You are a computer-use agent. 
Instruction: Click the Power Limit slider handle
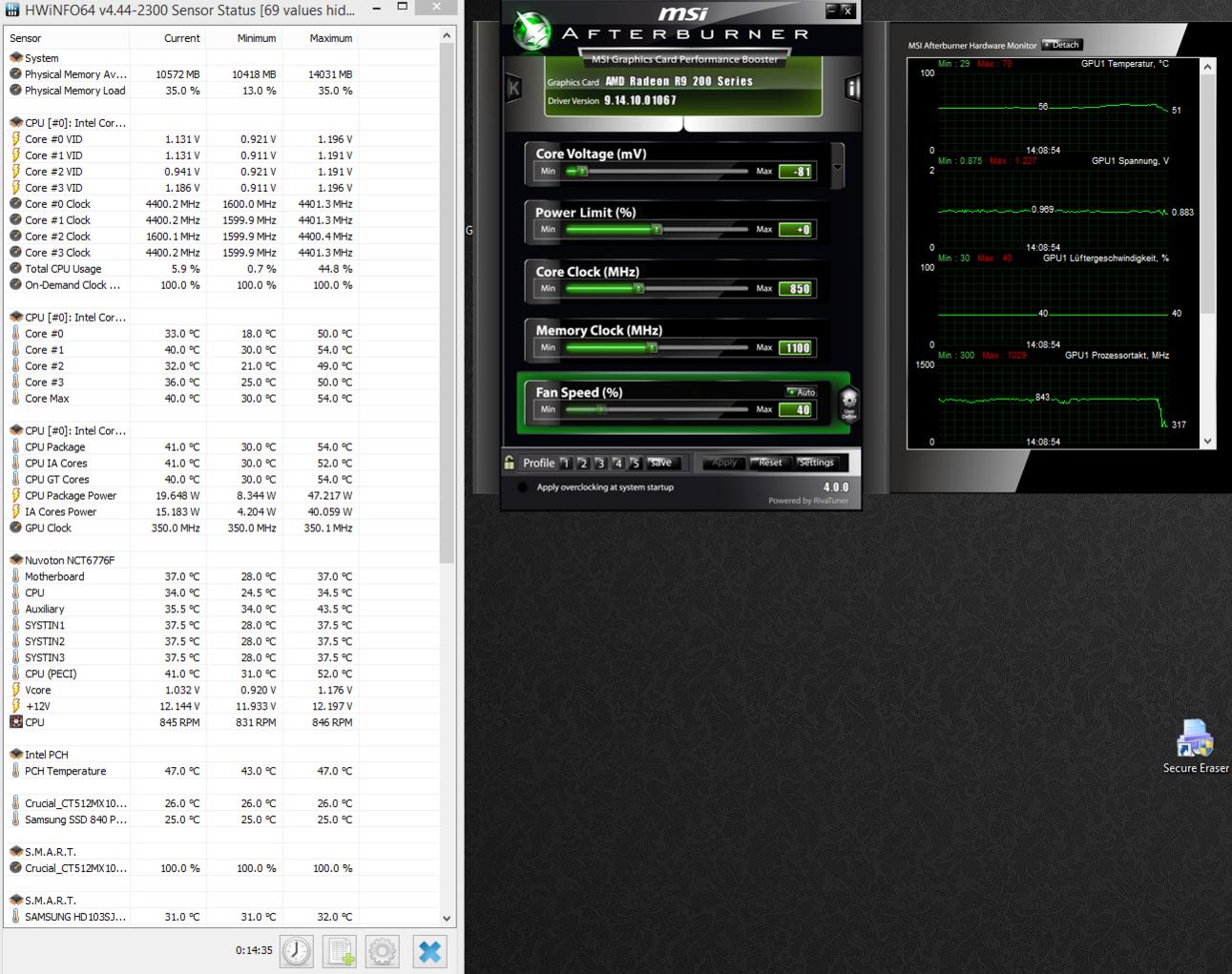click(x=657, y=230)
